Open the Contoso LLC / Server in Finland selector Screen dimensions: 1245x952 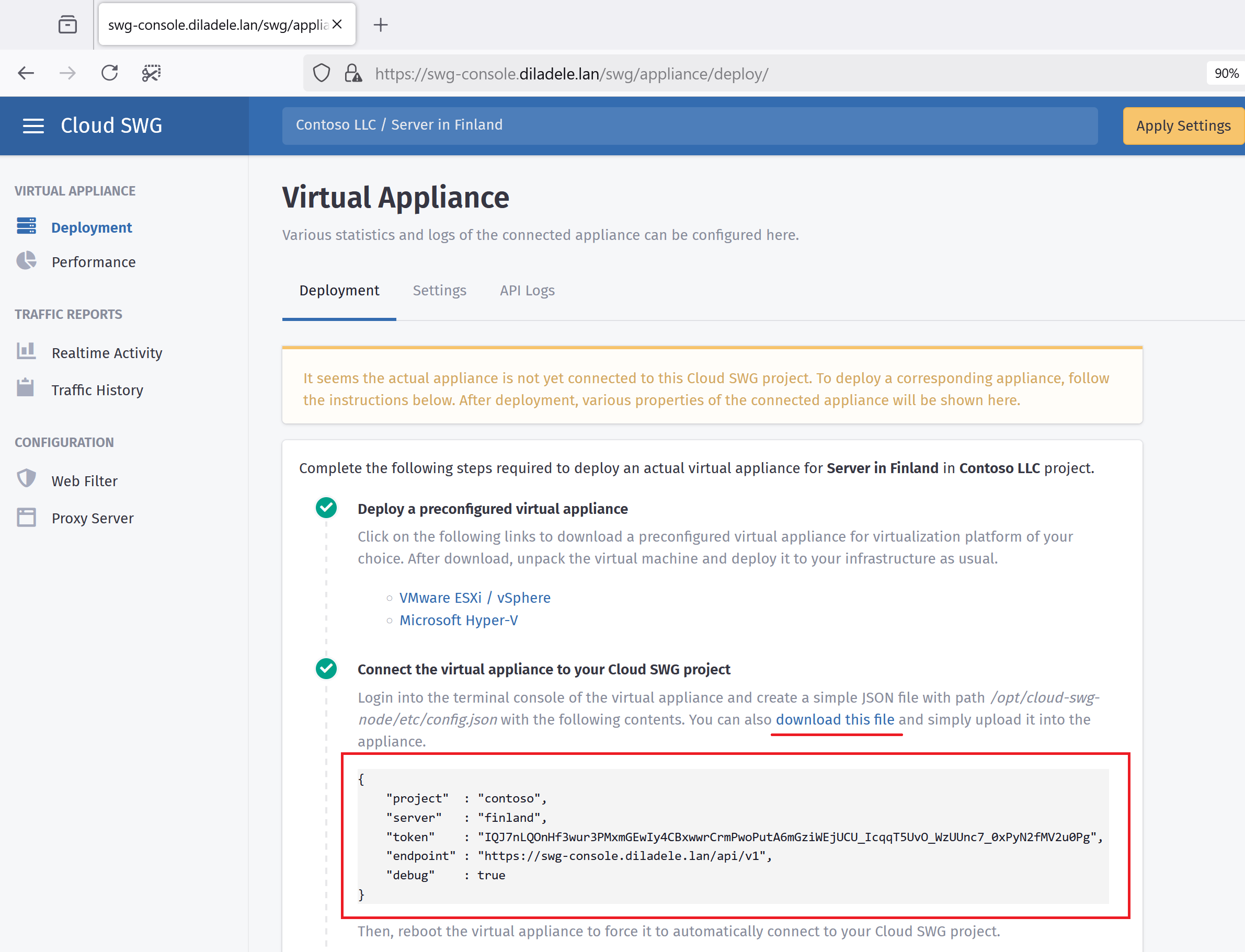690,125
